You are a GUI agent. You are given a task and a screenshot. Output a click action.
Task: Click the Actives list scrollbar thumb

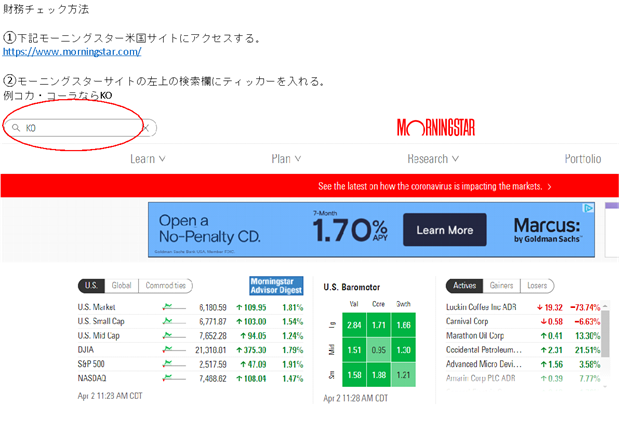pyautogui.click(x=605, y=333)
